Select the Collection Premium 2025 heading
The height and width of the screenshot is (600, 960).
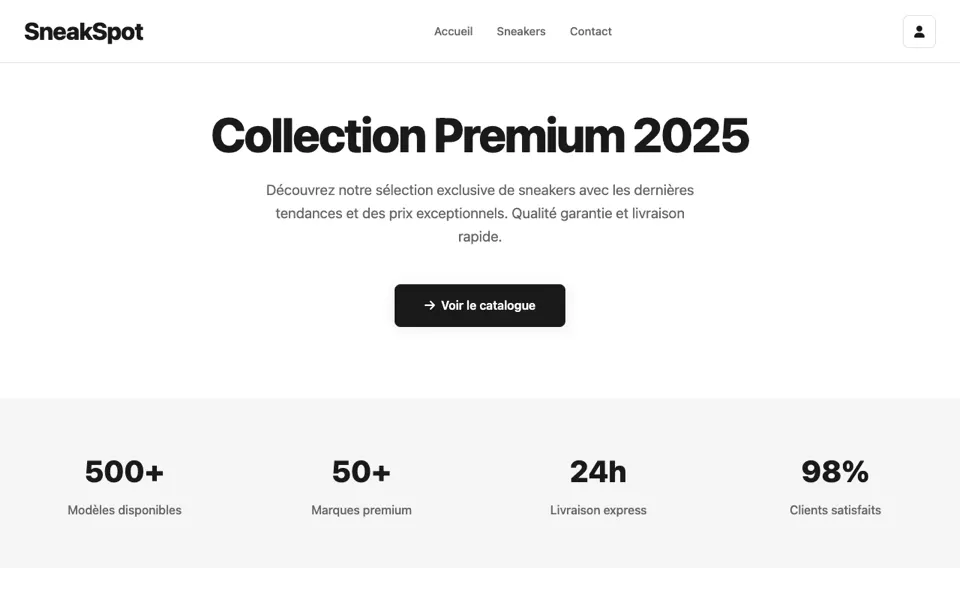tap(480, 135)
